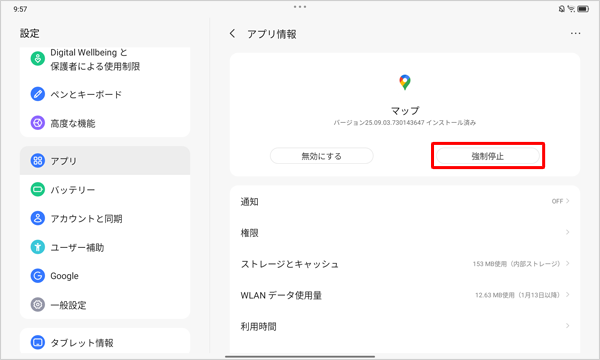Tap the battery status bar icon

tap(583, 9)
